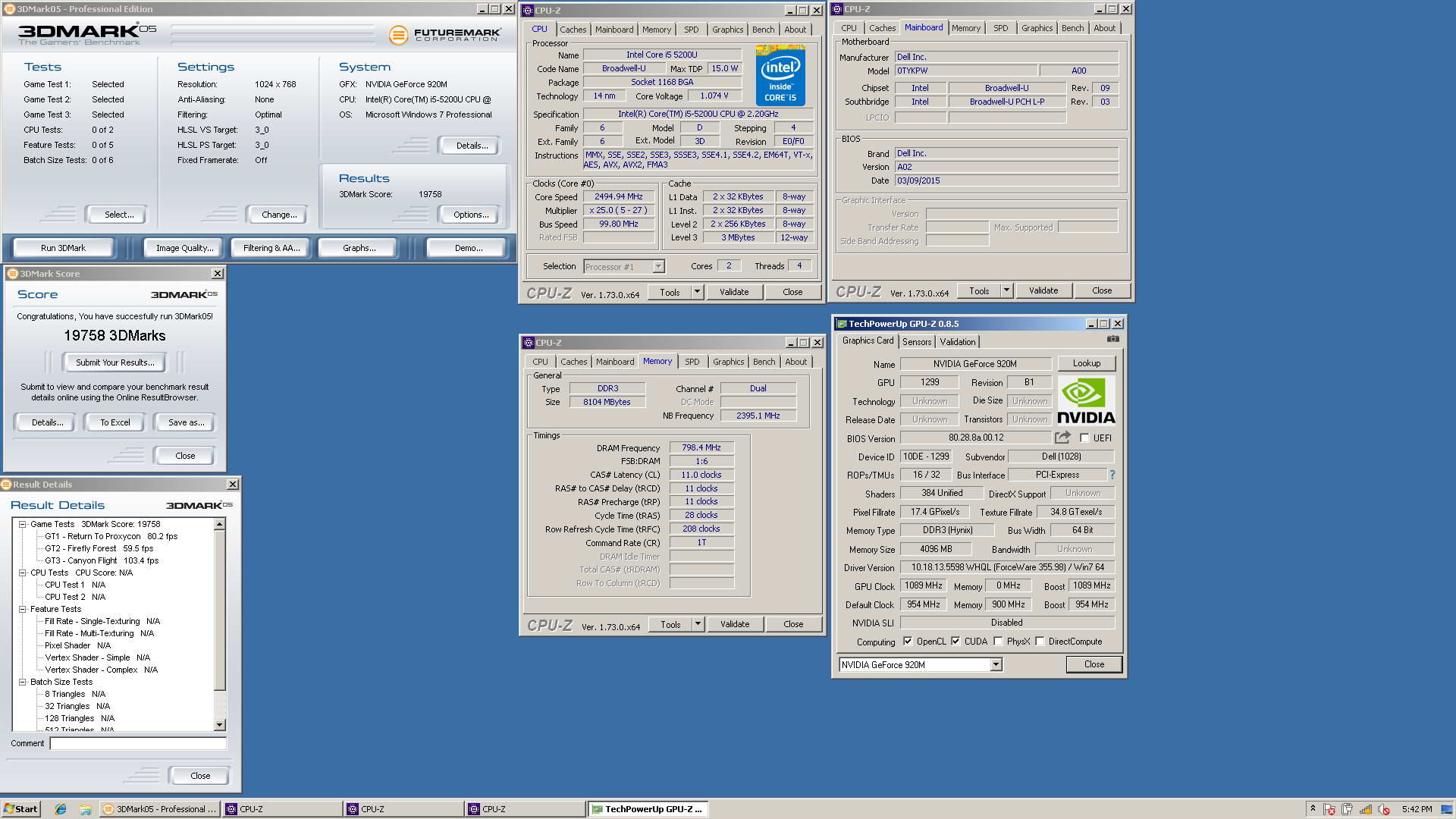1456x819 pixels.
Task: Click the Futuremark Corporation logo
Action: pos(445,35)
